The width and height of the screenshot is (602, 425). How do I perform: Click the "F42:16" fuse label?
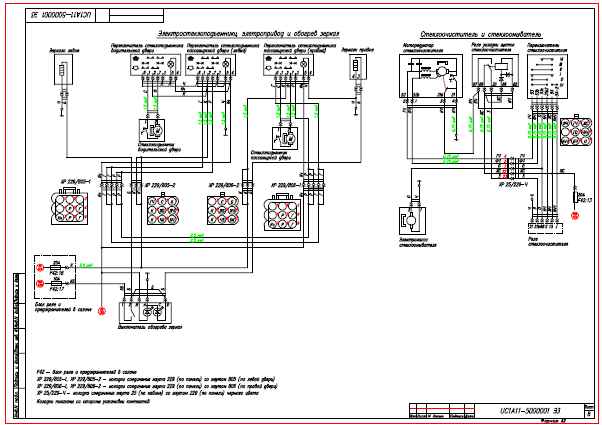click(x=56, y=273)
